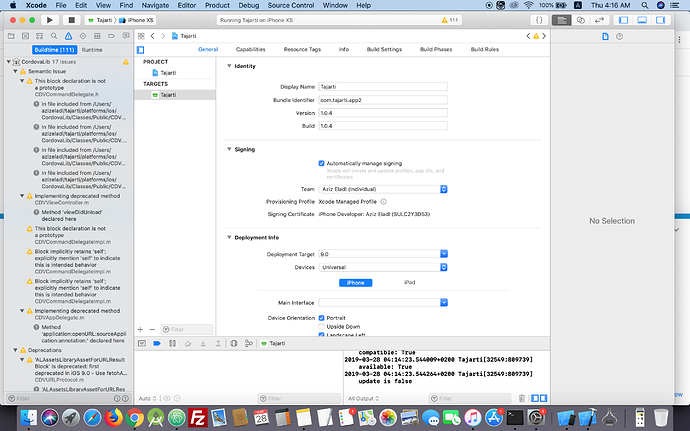
Task: Open the Library curly braces button
Action: tap(539, 20)
